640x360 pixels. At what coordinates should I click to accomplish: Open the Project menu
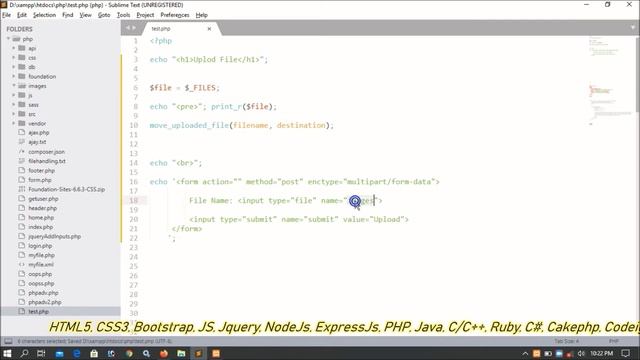pyautogui.click(x=145, y=15)
